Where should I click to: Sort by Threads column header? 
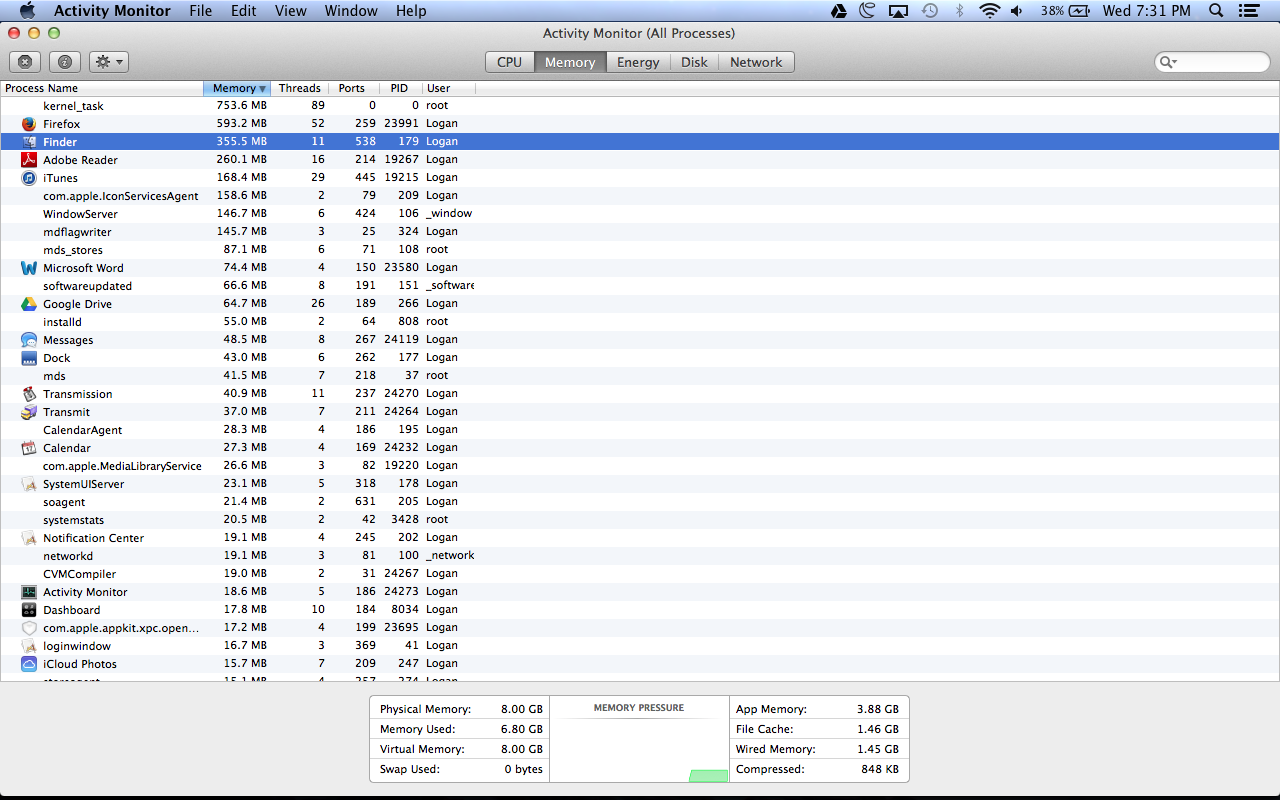click(x=300, y=88)
